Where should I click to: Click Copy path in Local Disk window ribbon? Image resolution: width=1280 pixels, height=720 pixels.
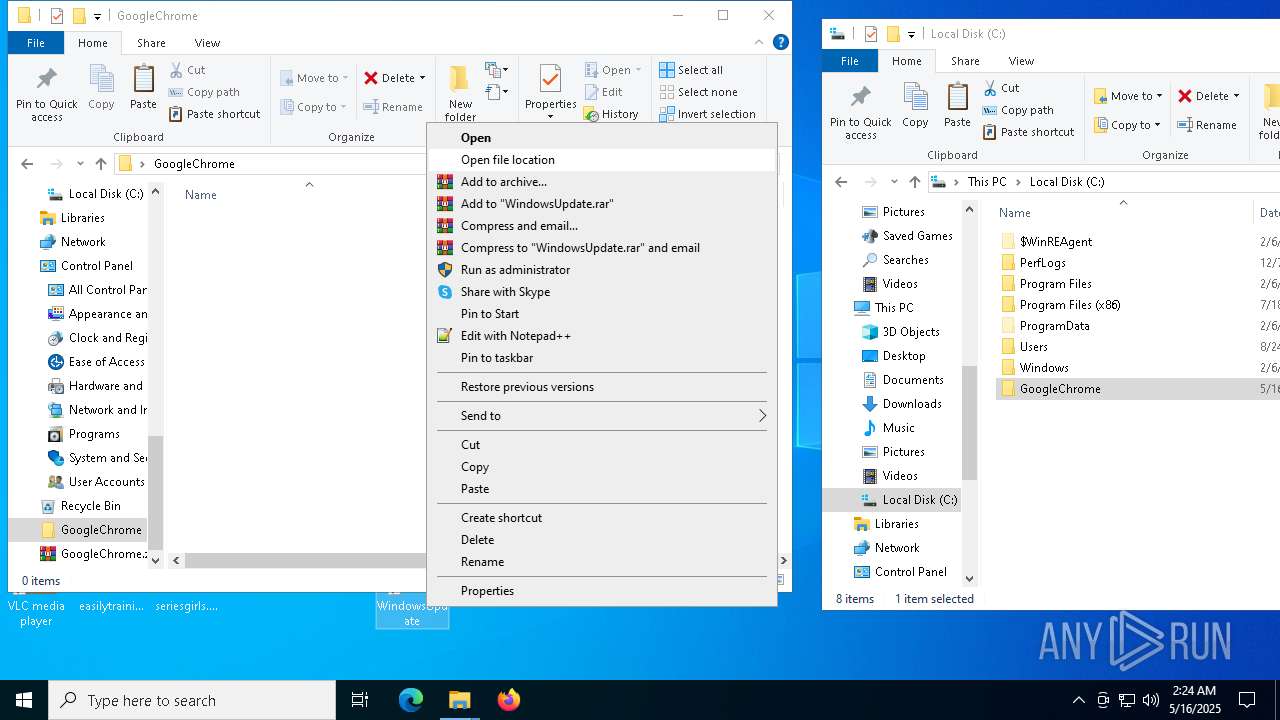[x=1018, y=110]
